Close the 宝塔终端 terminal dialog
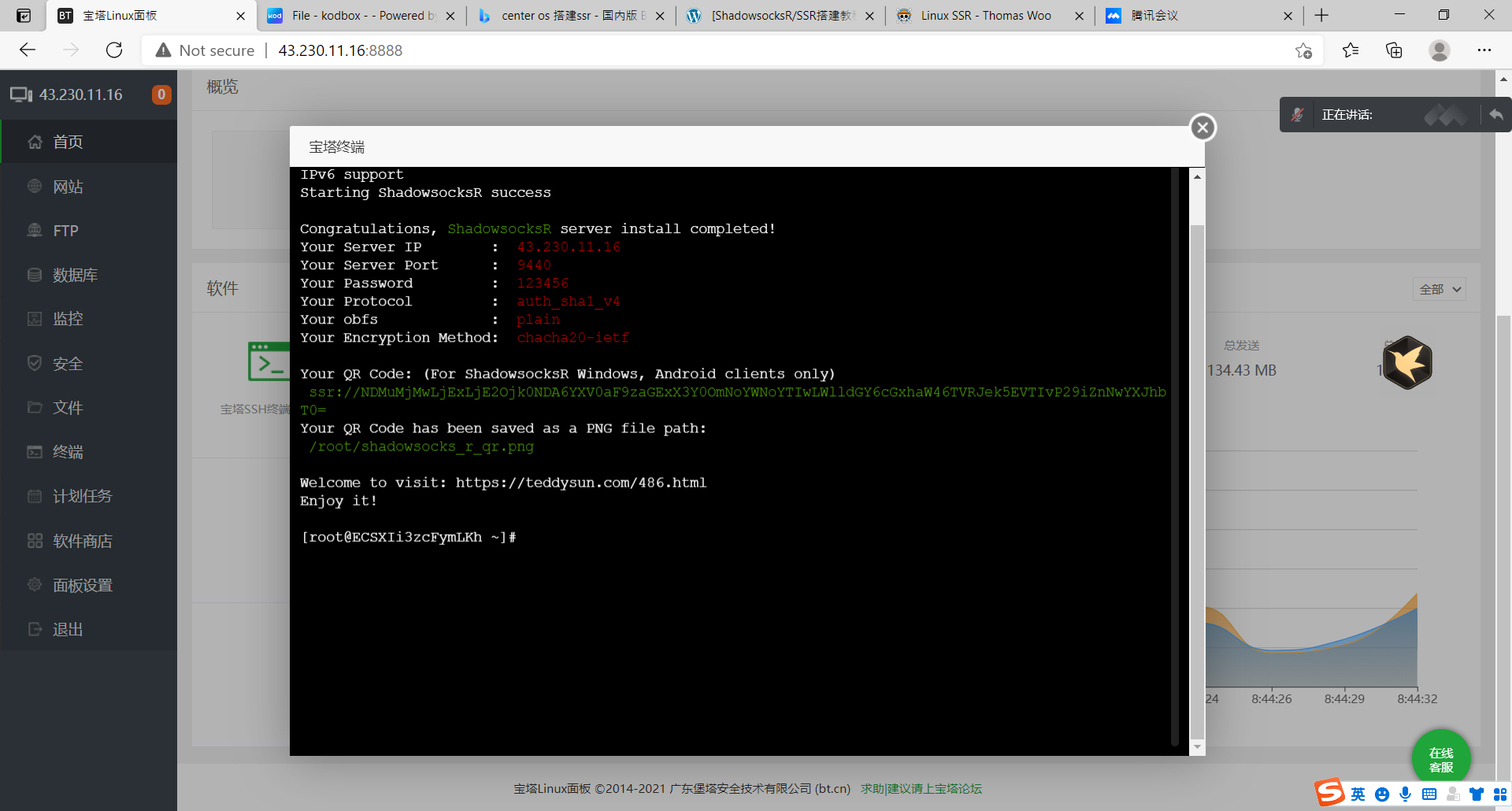Viewport: 1512px width, 811px height. (x=1203, y=128)
